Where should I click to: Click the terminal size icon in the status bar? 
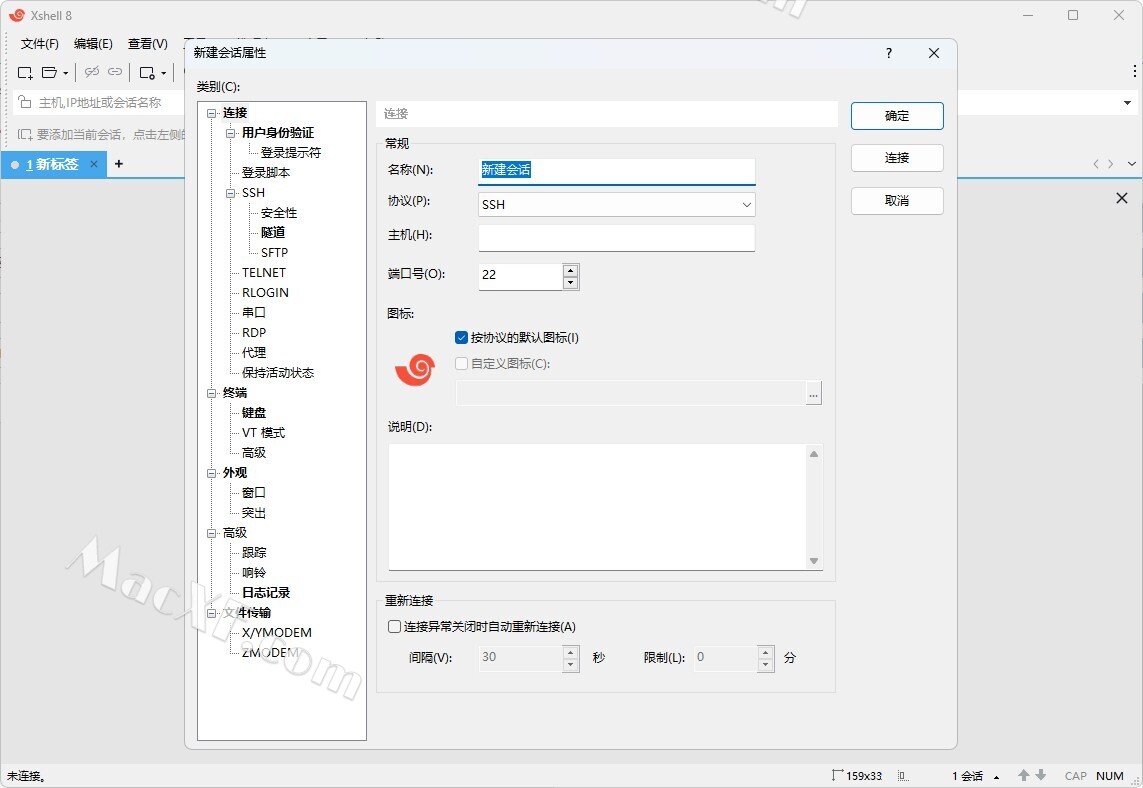pyautogui.click(x=838, y=775)
